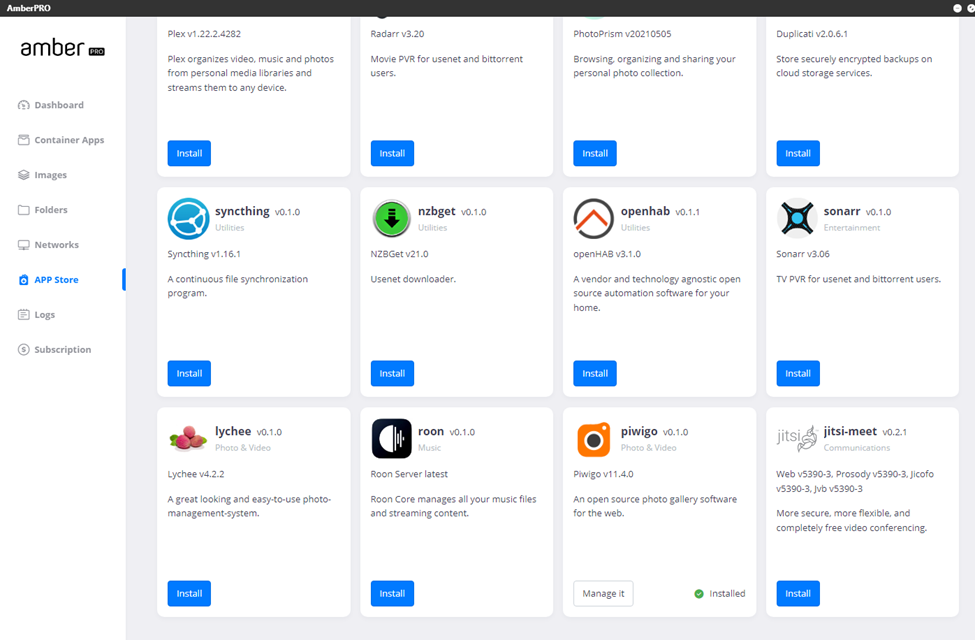Screen dimensions: 975x640
Task: Click the 'Sonarr v3.06' text
Action: [803, 254]
